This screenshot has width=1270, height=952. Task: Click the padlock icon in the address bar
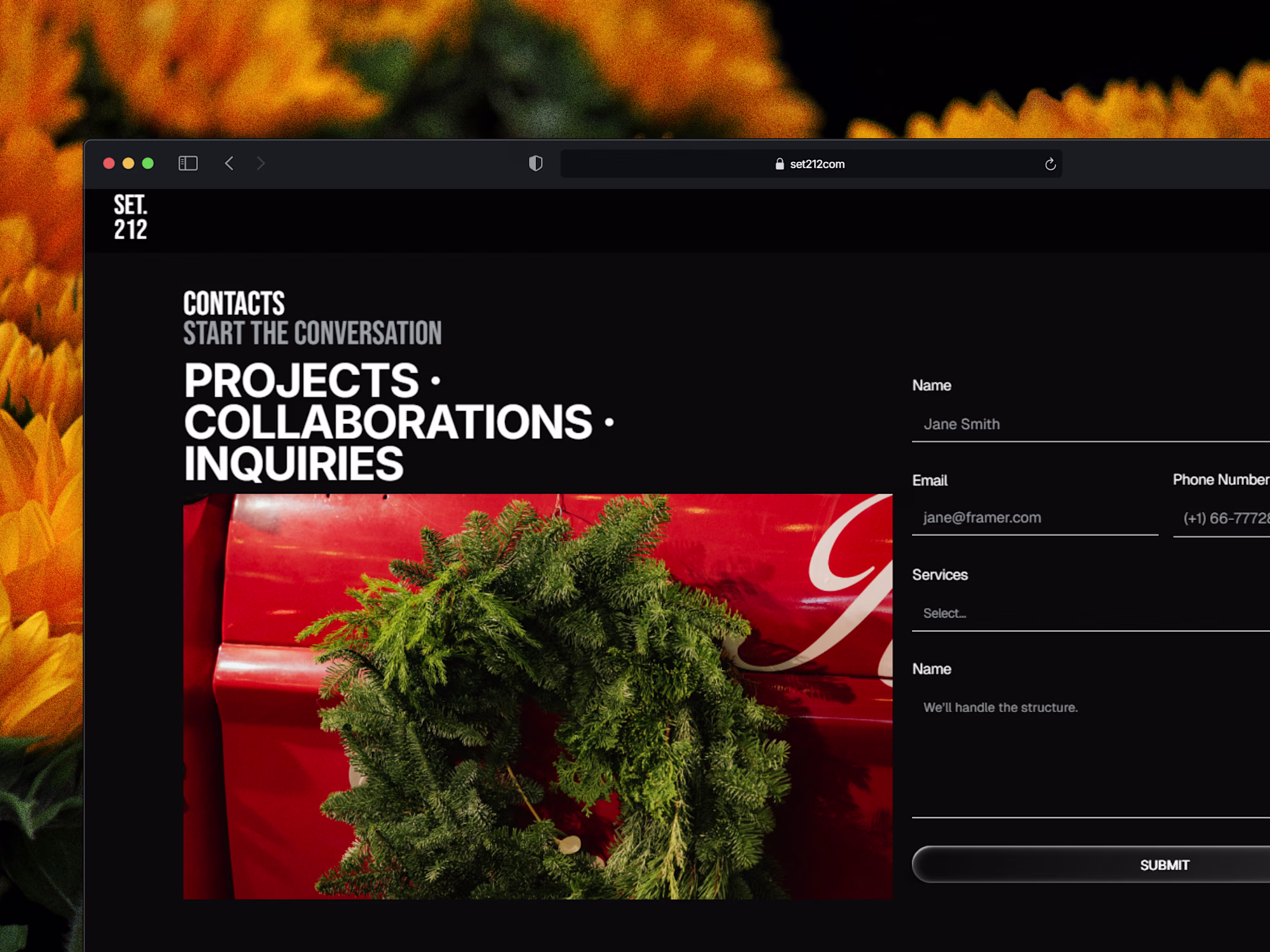[x=779, y=164]
